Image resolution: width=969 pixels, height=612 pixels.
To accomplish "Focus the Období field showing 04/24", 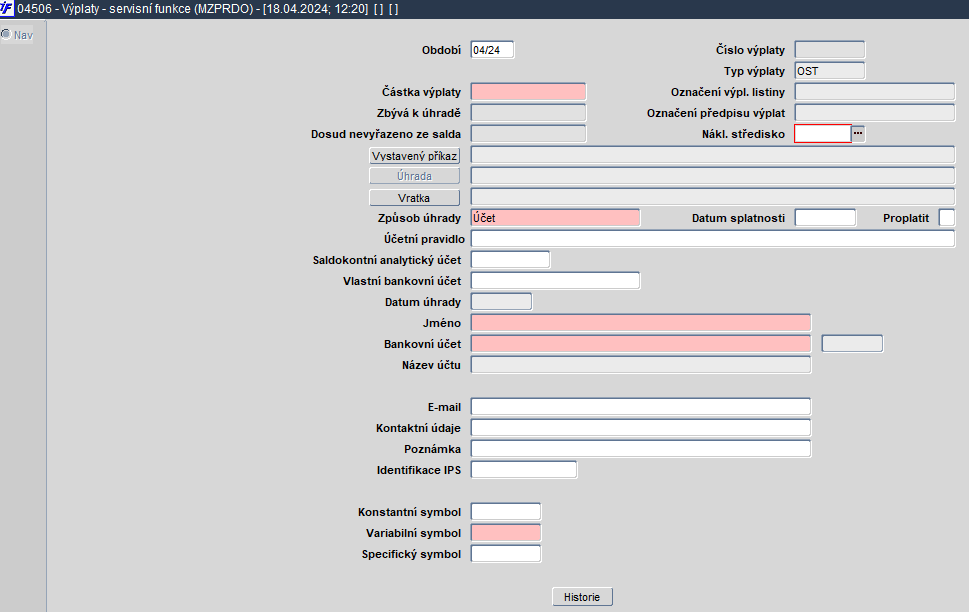I will [493, 50].
